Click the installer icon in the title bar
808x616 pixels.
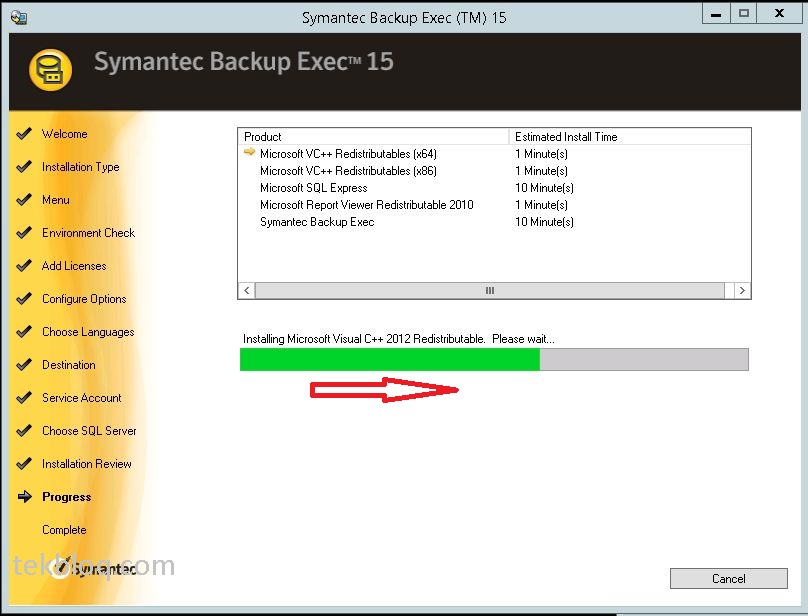click(19, 18)
